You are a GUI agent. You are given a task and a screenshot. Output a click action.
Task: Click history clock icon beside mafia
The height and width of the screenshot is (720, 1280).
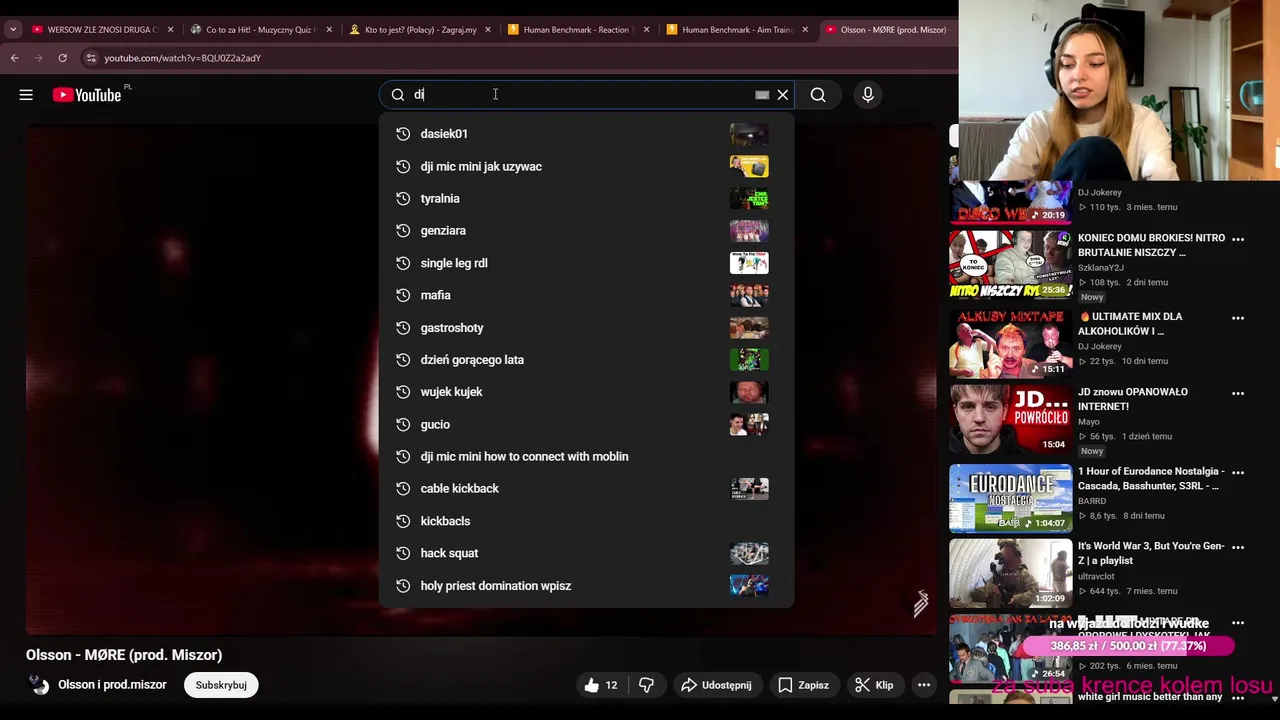(x=403, y=295)
